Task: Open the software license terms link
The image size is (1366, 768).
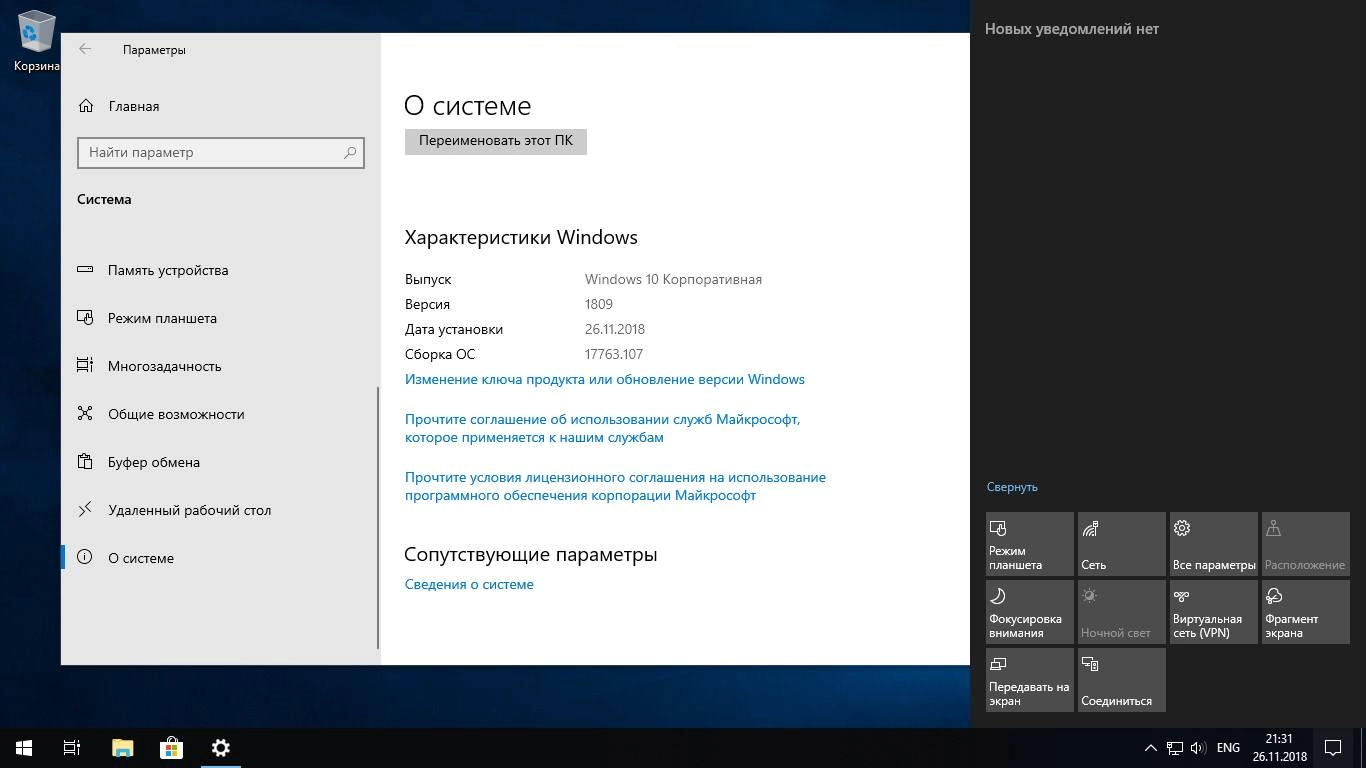Action: pos(615,486)
